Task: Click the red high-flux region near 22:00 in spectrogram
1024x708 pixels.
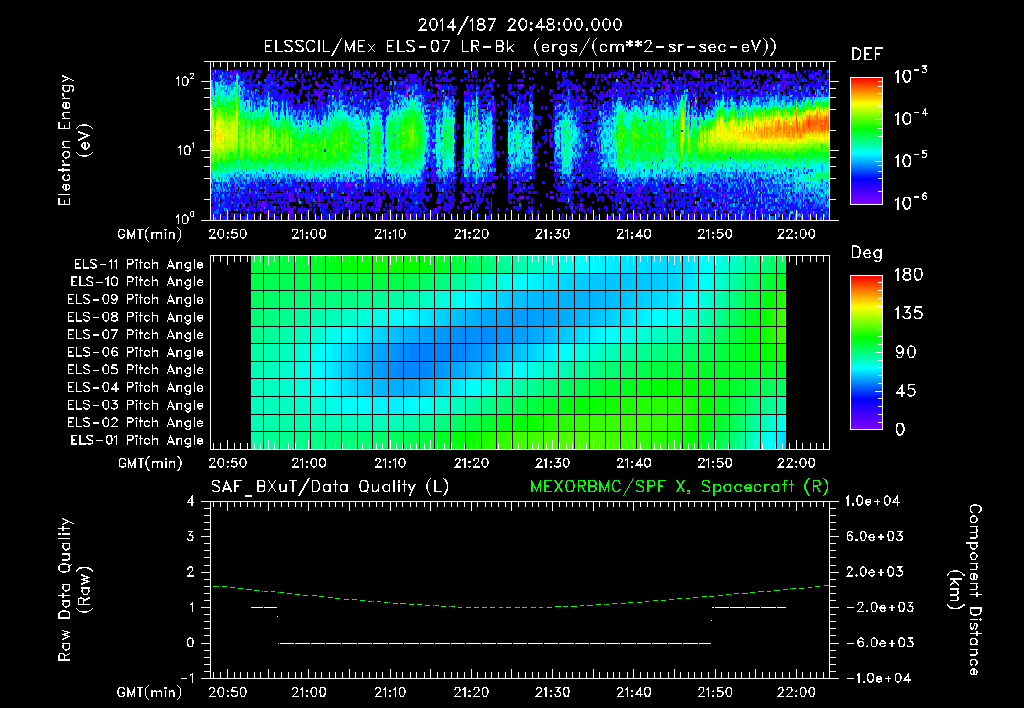Action: (808, 122)
